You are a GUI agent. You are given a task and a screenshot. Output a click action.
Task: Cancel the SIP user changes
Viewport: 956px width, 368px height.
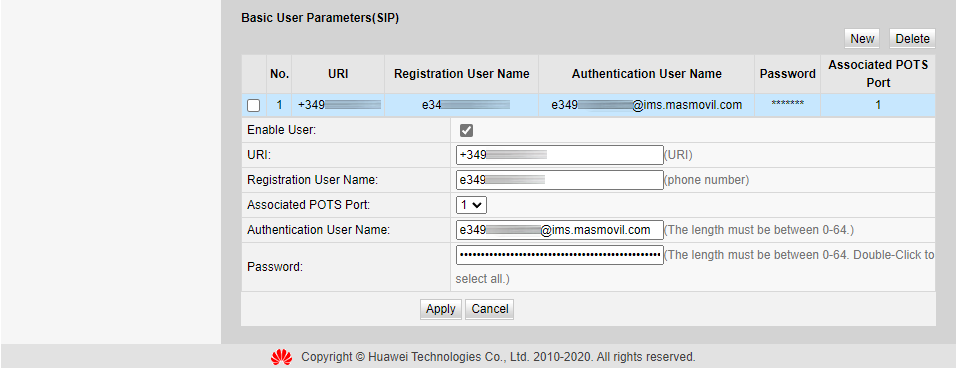[490, 309]
